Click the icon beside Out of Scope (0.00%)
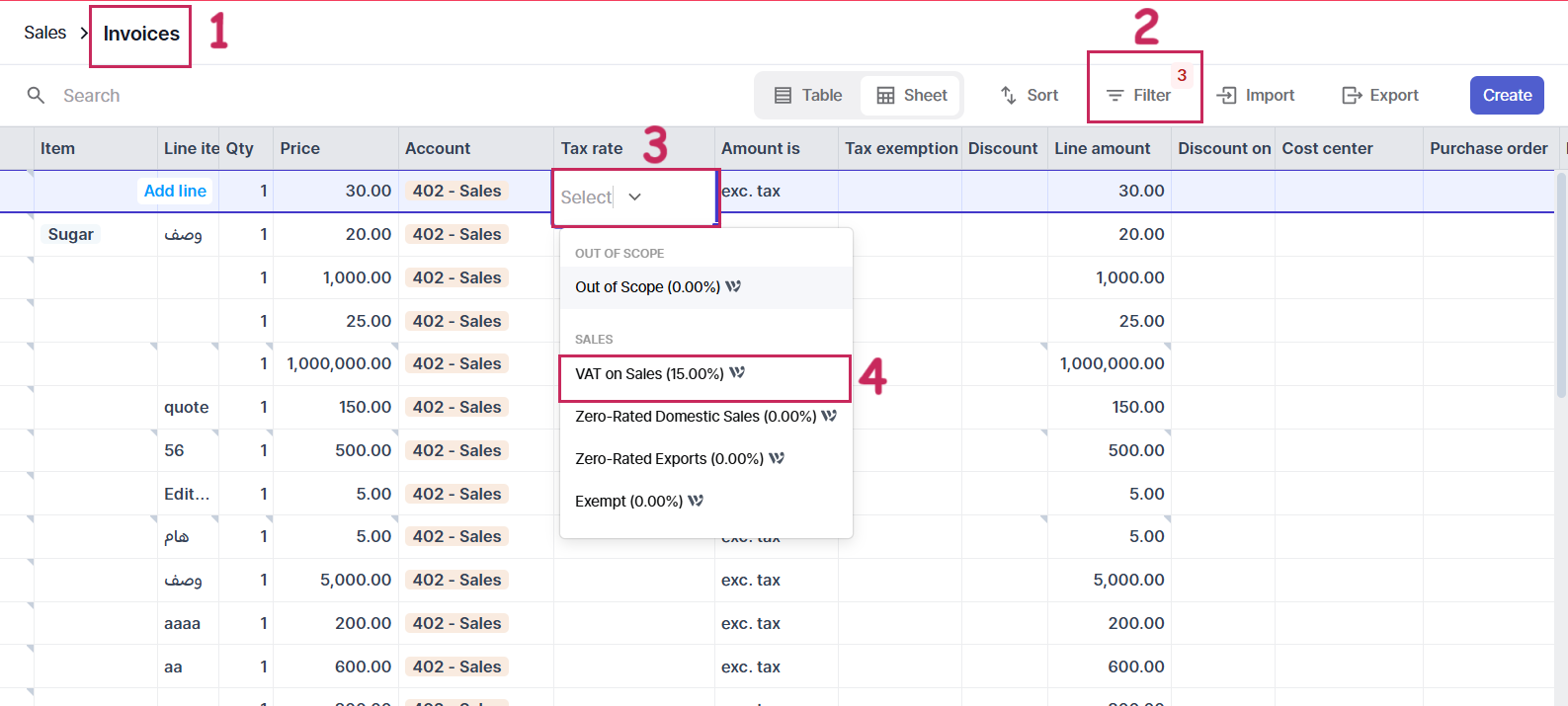 pos(733,286)
